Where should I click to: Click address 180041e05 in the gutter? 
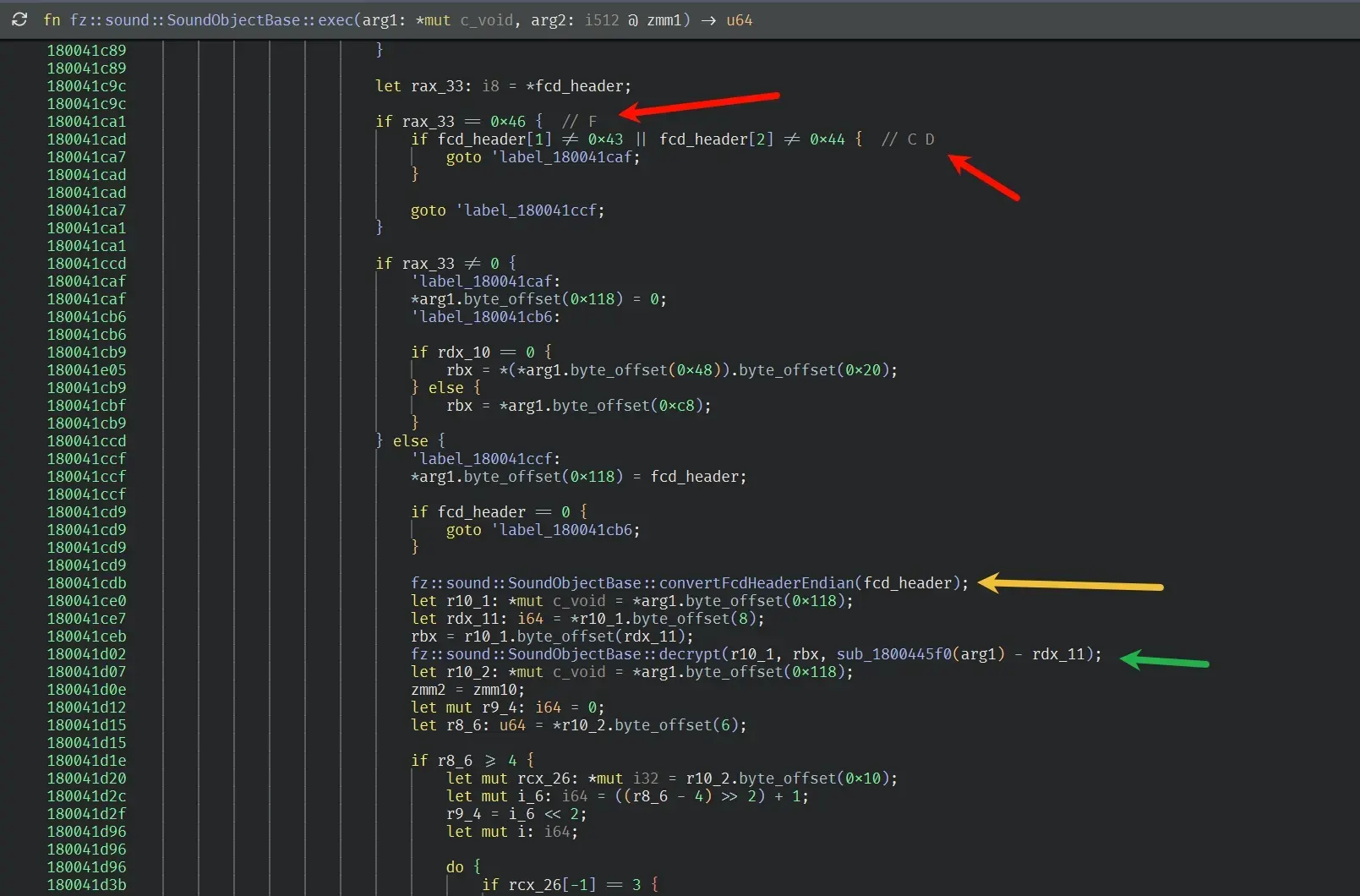coord(86,370)
